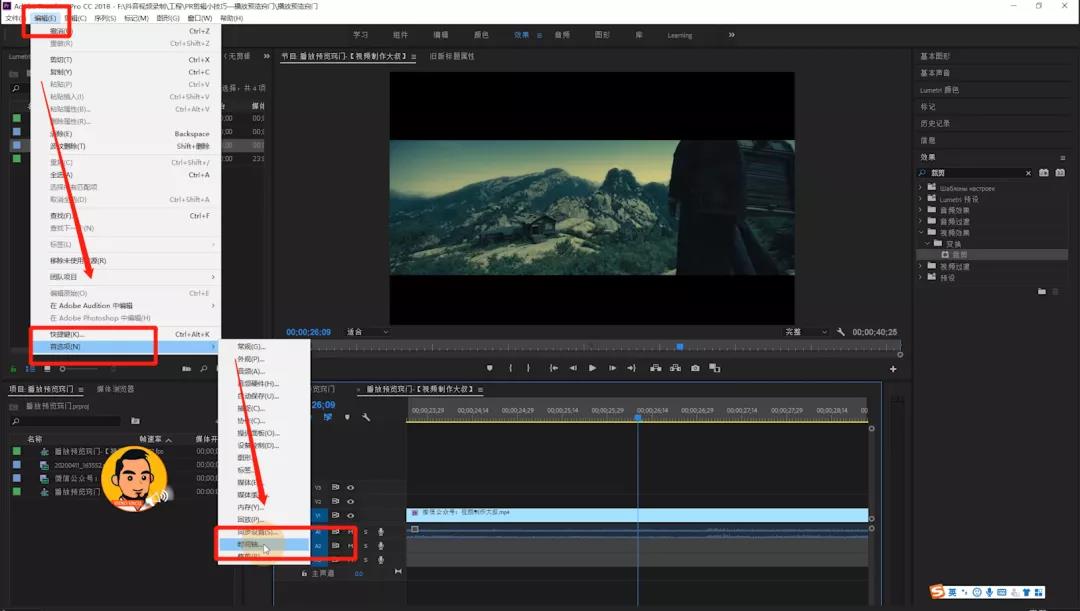
Task: Toggle sync lock on track V3
Action: [335, 488]
